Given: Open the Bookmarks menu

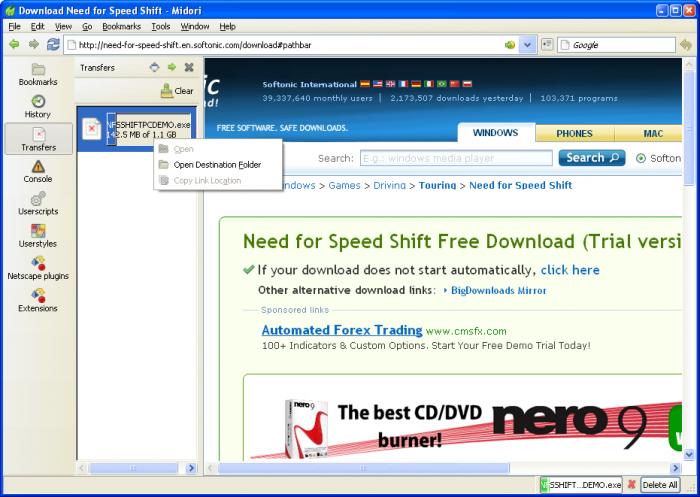Looking at the screenshot, I should [121, 26].
